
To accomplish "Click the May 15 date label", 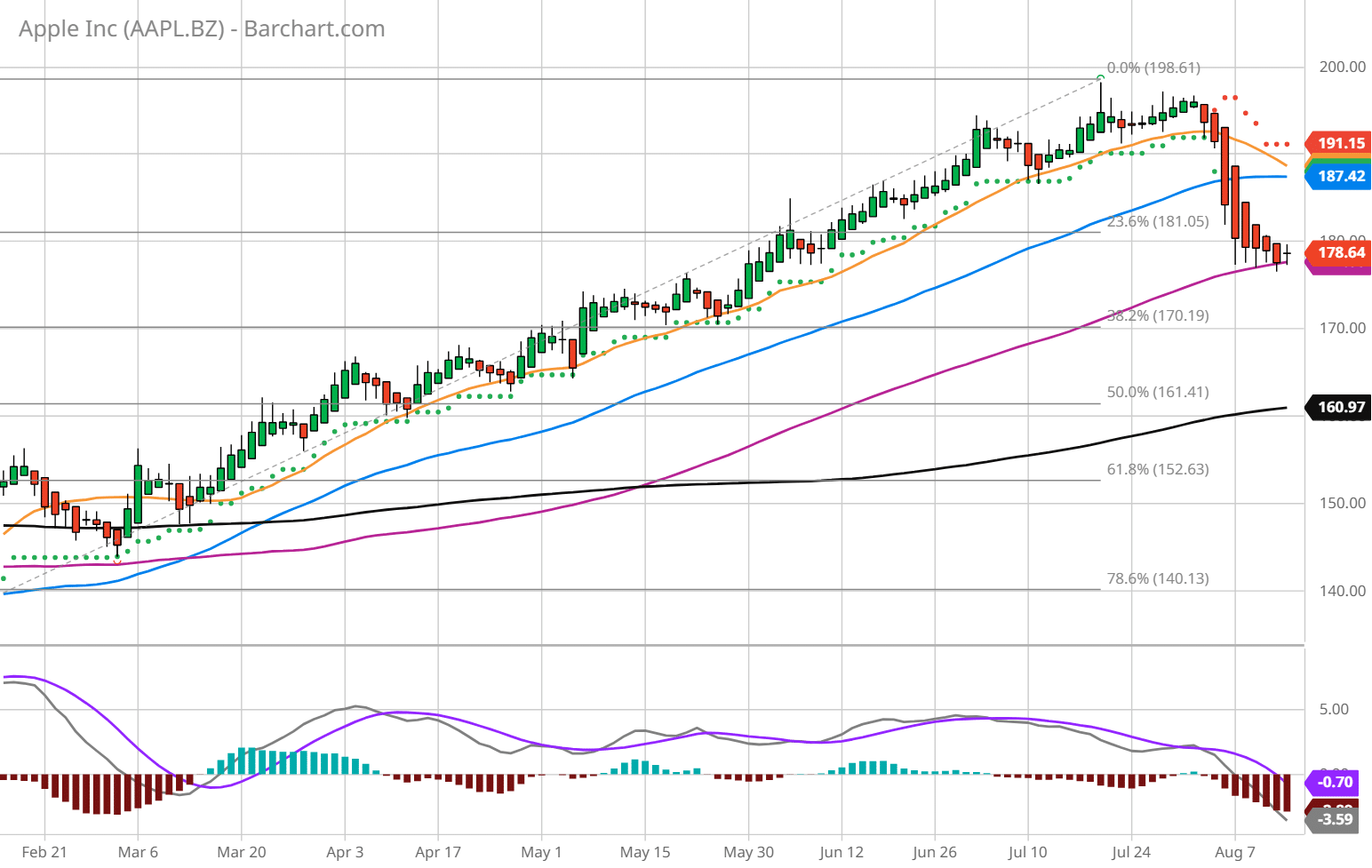I will pyautogui.click(x=645, y=852).
